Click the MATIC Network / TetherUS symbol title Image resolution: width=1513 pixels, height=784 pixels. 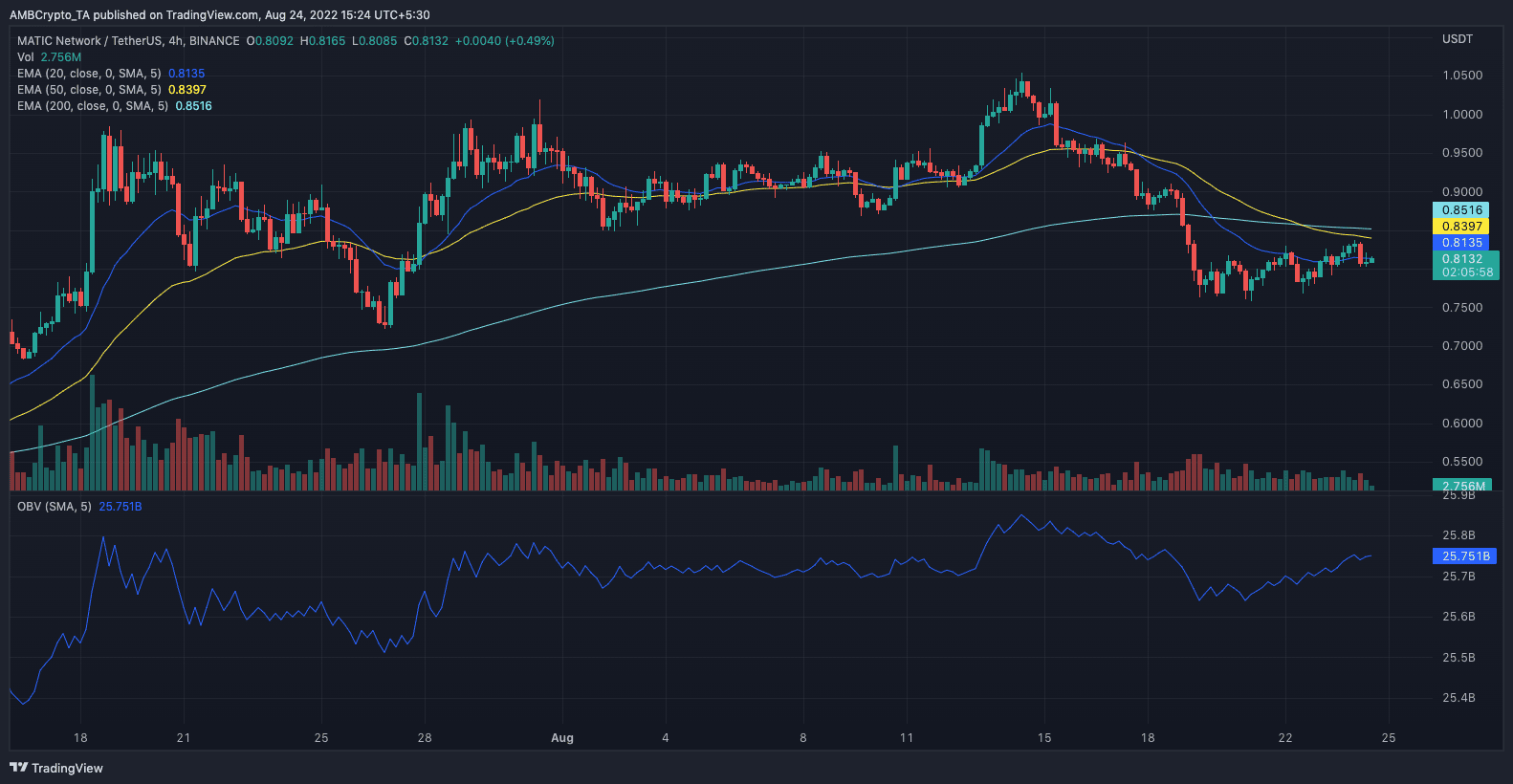pyautogui.click(x=128, y=41)
